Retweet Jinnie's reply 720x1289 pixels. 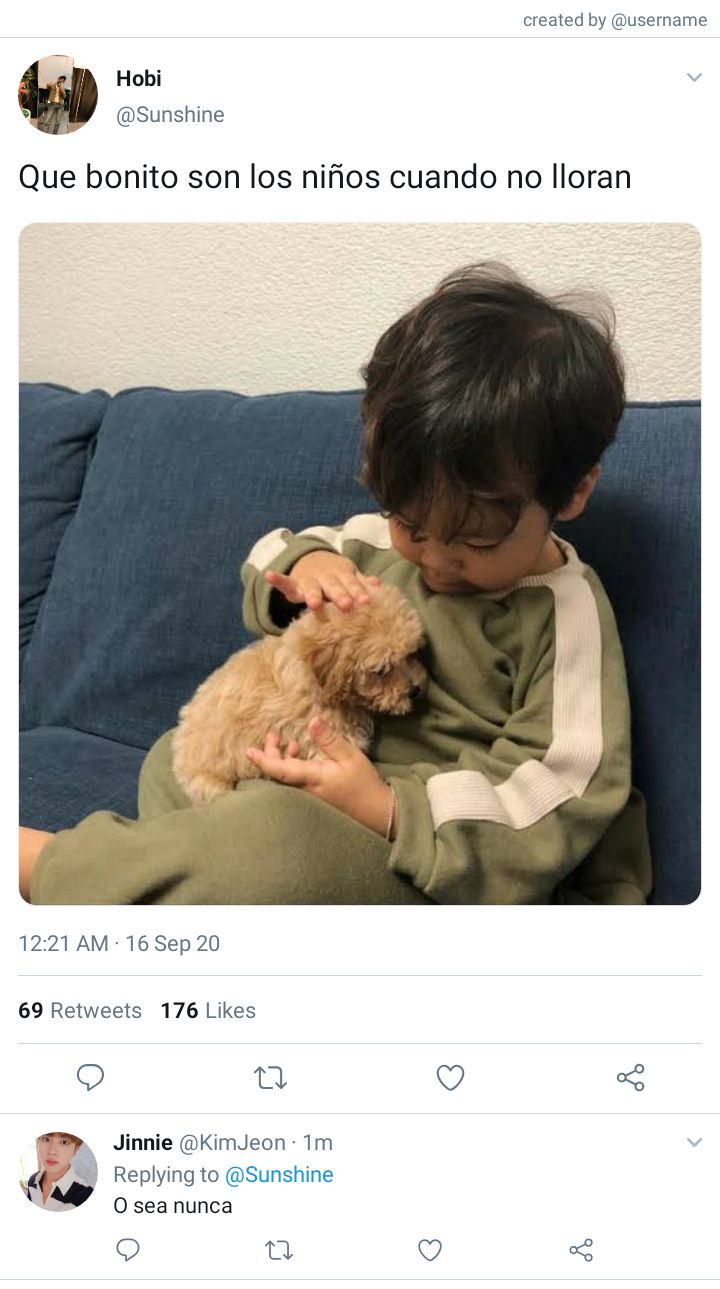pos(279,1250)
